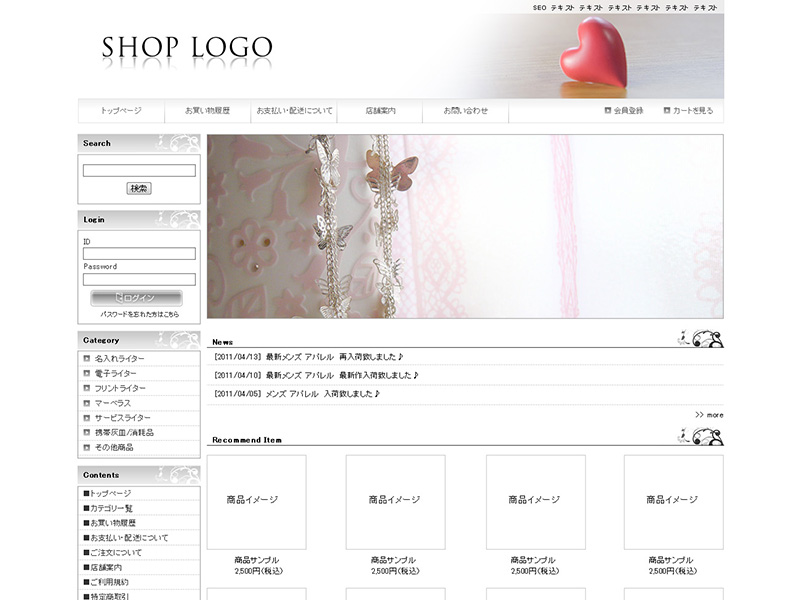Open the first 商品イメージ product thumbnail
800x600 pixels.
(256, 501)
